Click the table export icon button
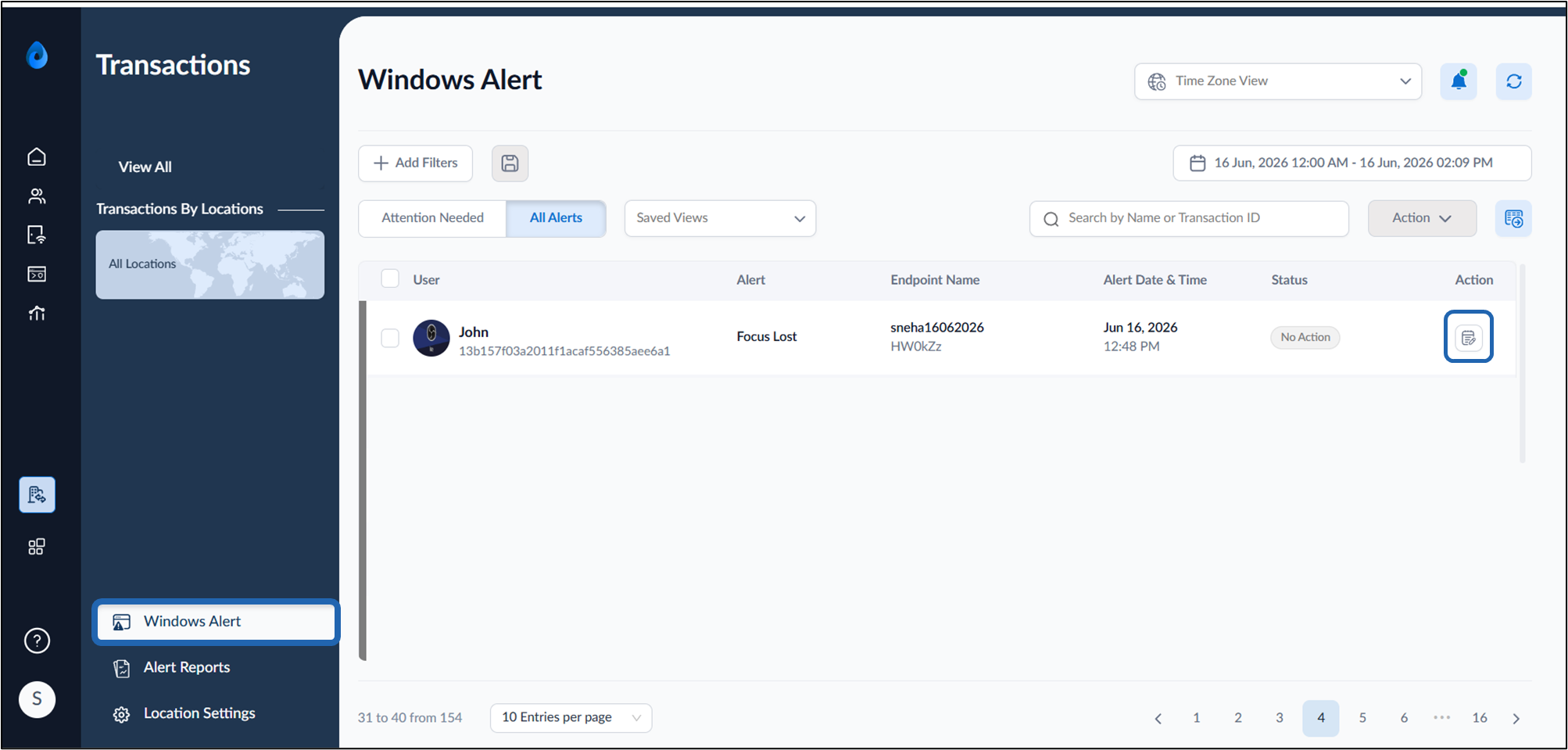 pyautogui.click(x=1514, y=218)
